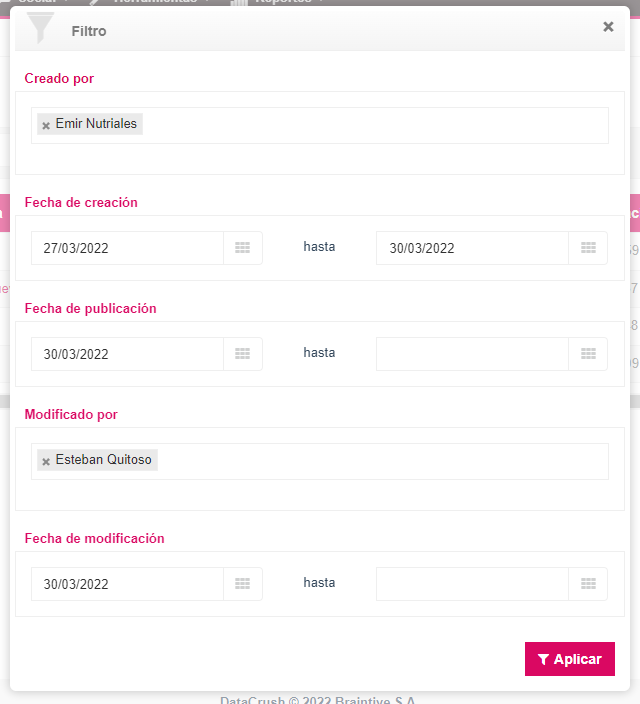Edit creation start date 27/03/2022 field
Image resolution: width=640 pixels, height=704 pixels.
point(127,248)
